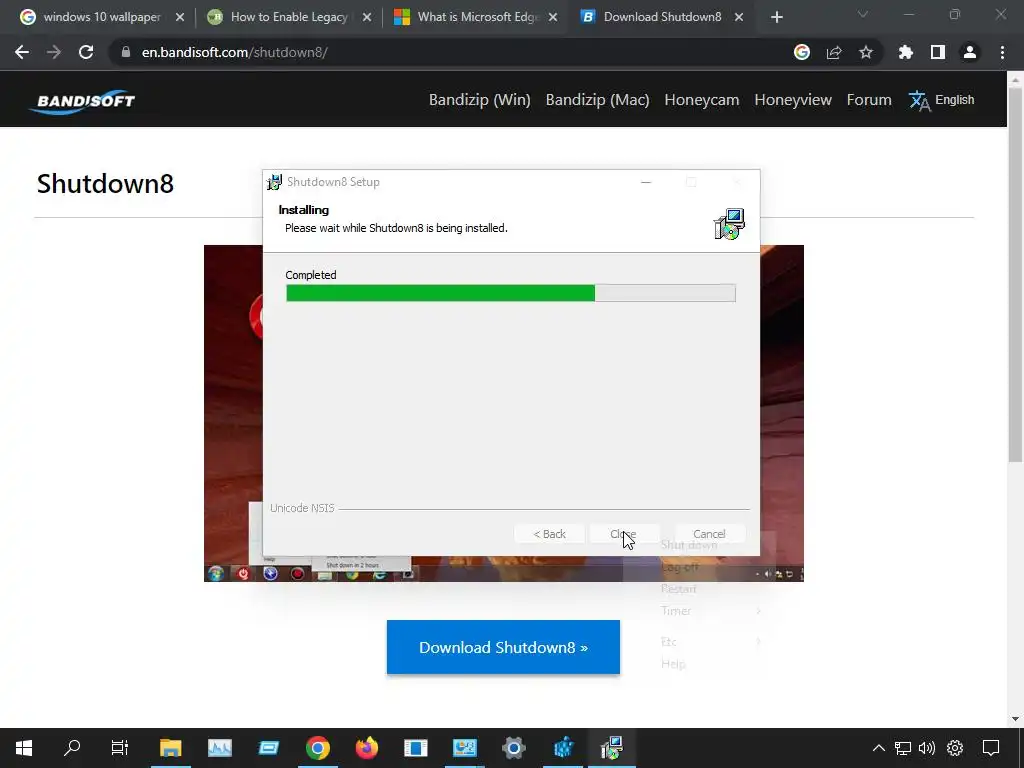Open the volume tray icon
Image resolution: width=1024 pixels, height=768 pixels.
(x=927, y=748)
